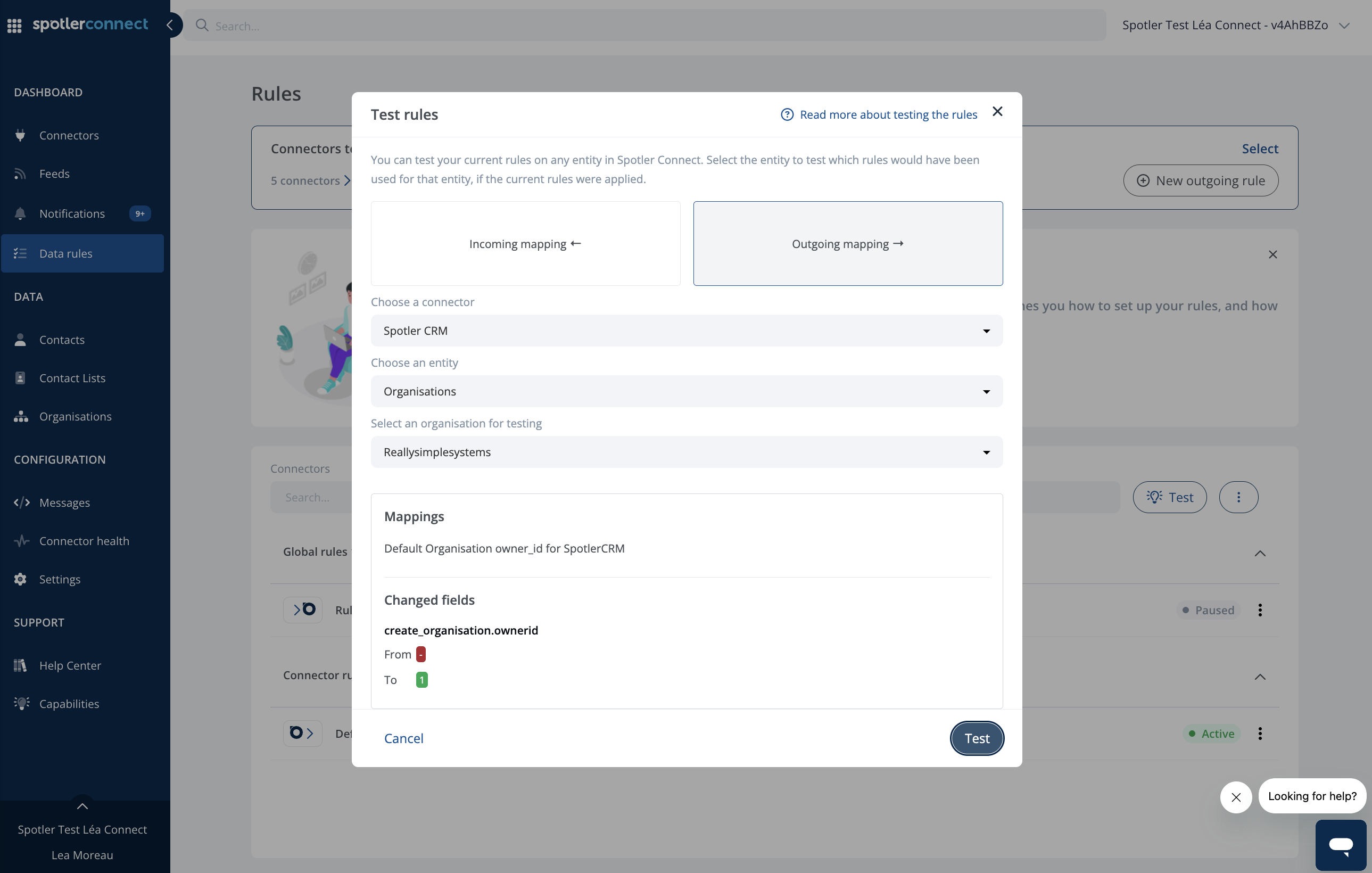Viewport: 1372px width, 873px height.
Task: Click the spotlerconnect logo
Action: point(90,24)
